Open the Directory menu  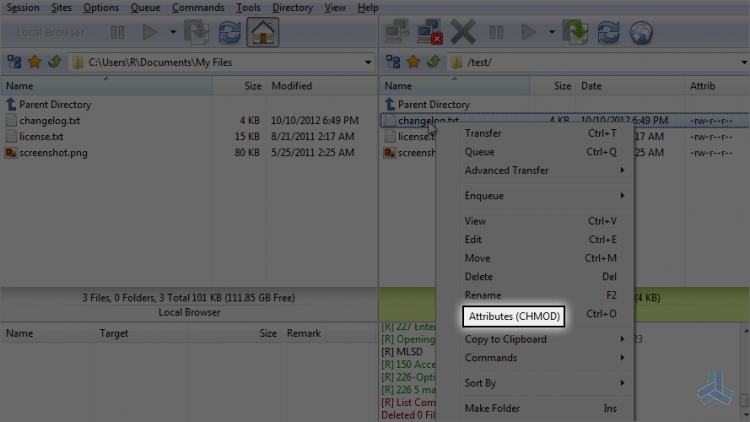[x=292, y=8]
